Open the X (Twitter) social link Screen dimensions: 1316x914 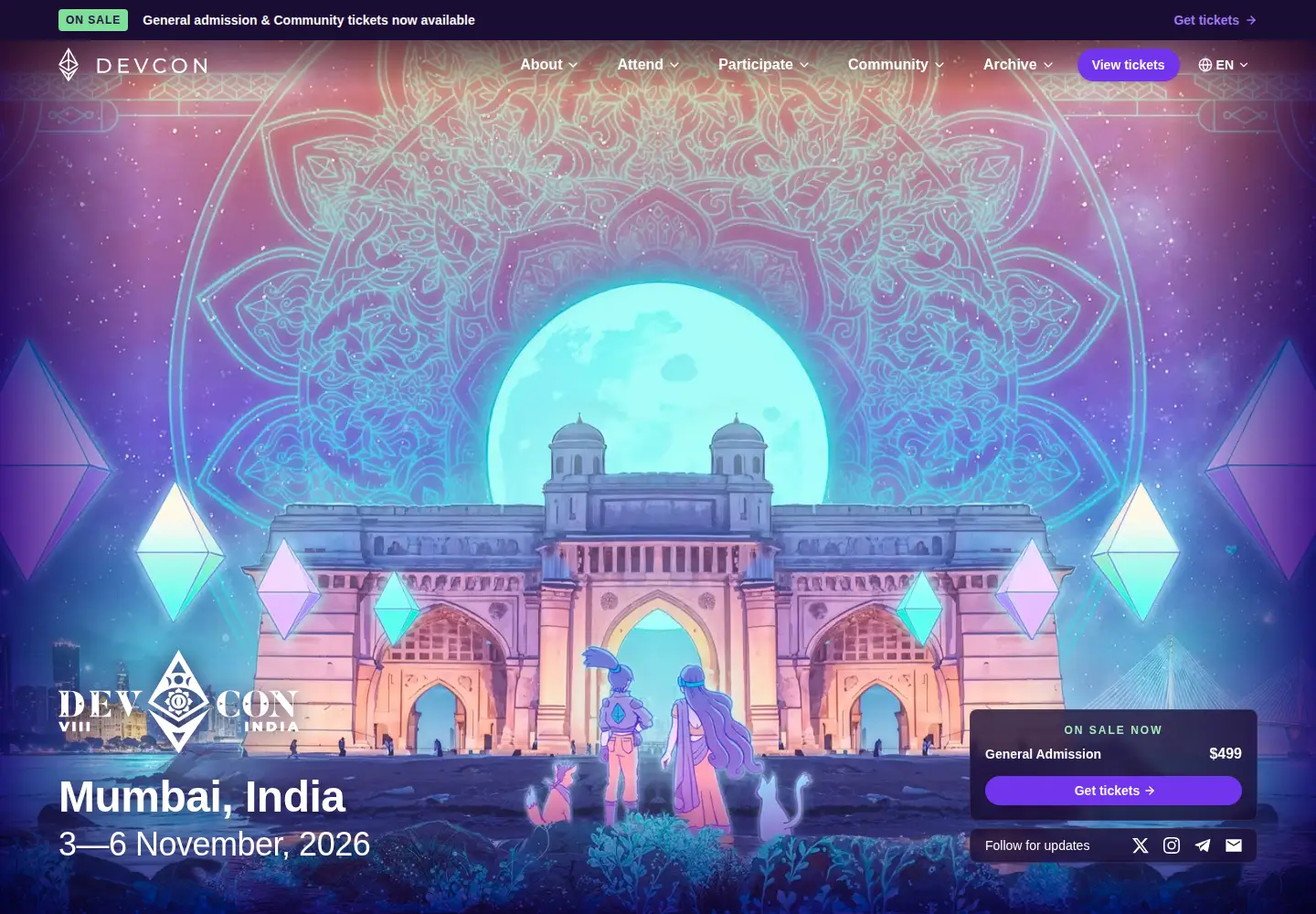pos(1140,845)
